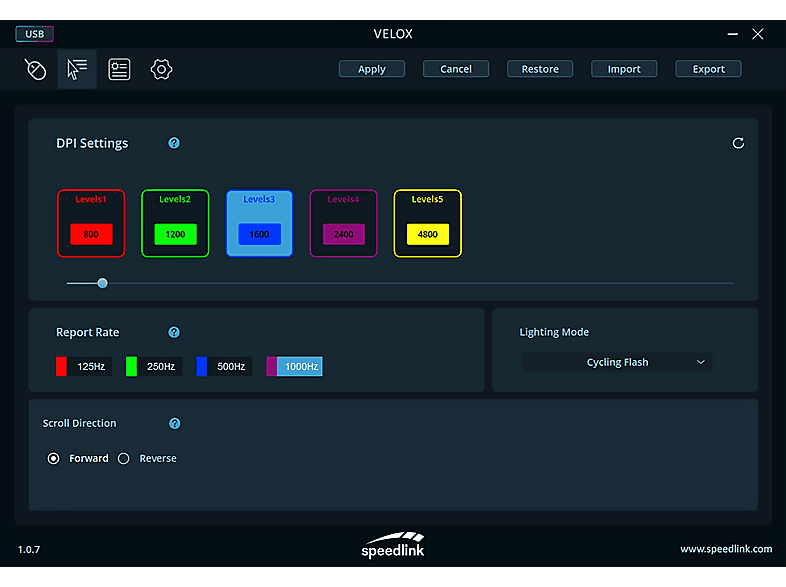
Task: Select Forward scroll direction
Action: (x=54, y=458)
